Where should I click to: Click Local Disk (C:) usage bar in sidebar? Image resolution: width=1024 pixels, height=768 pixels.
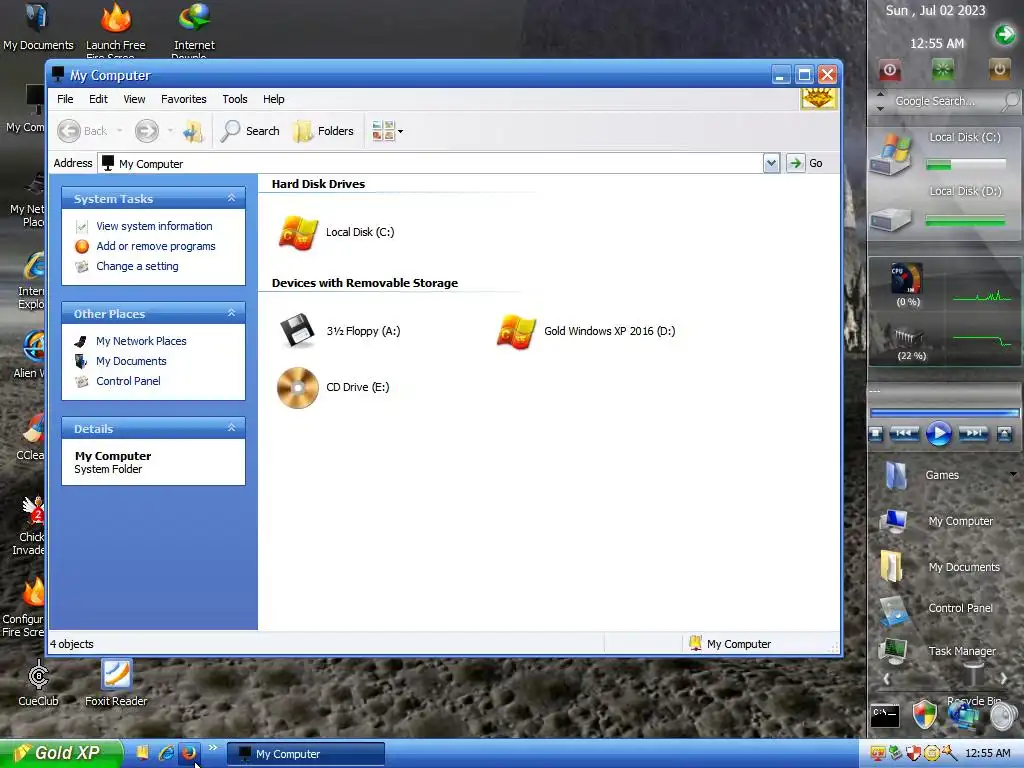(966, 165)
